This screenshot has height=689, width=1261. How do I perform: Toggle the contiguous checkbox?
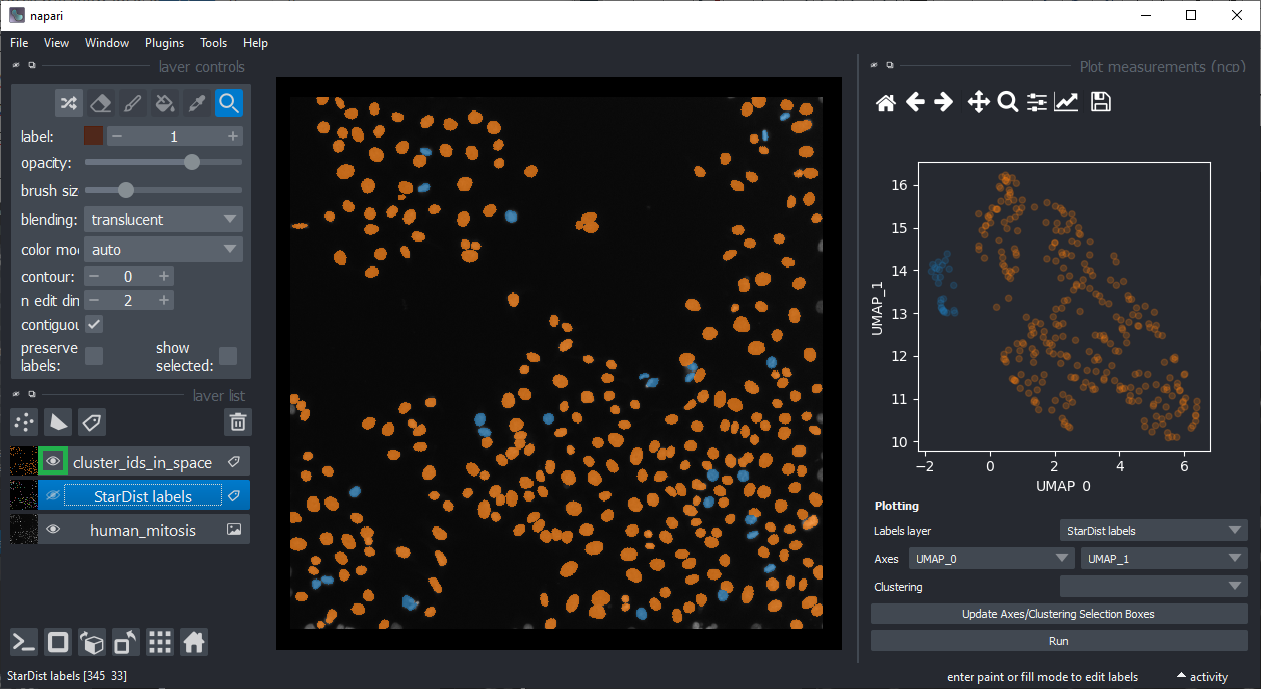(93, 325)
